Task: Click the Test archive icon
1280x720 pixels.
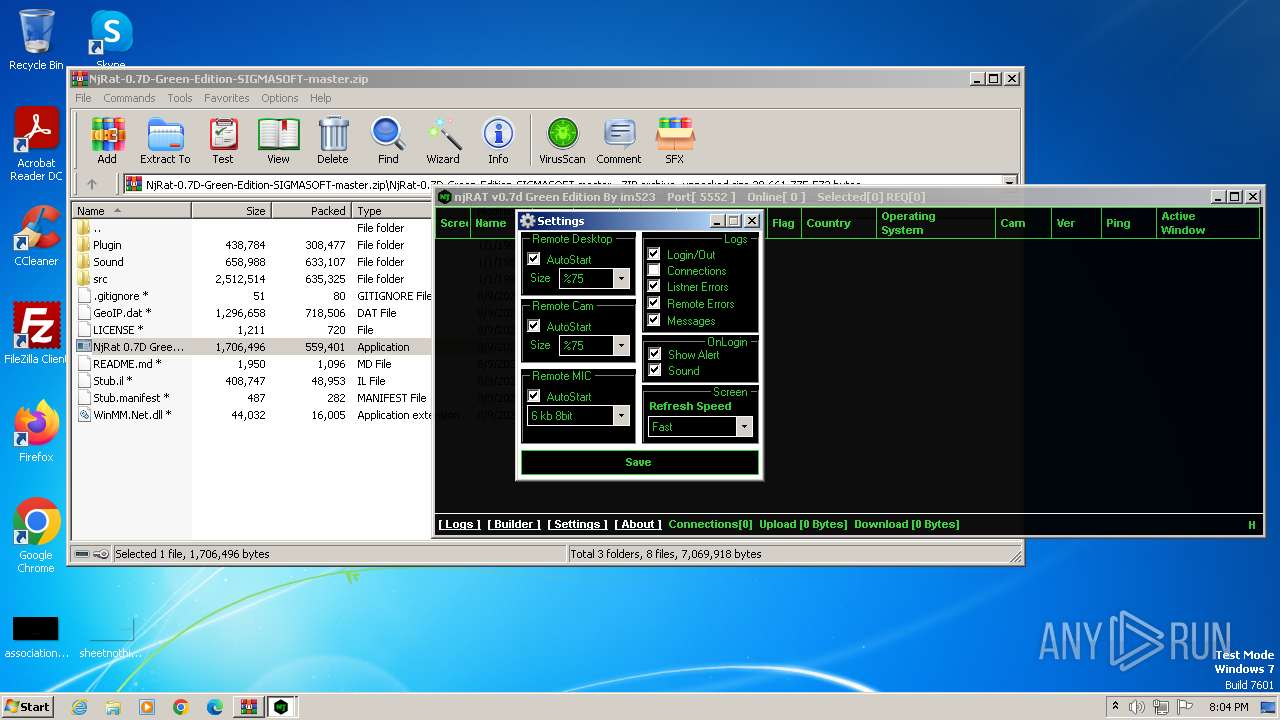Action: coord(223,140)
